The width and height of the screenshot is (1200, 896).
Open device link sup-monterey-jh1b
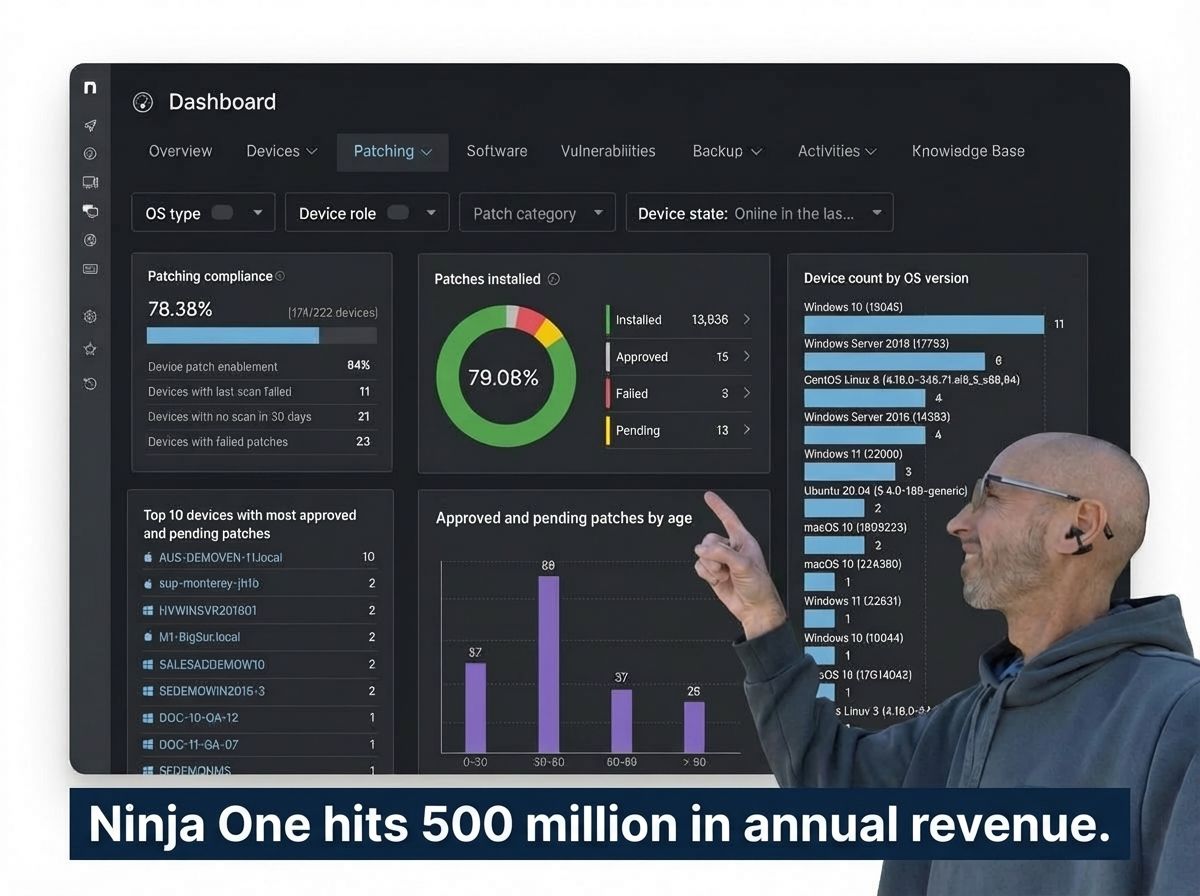click(x=209, y=583)
